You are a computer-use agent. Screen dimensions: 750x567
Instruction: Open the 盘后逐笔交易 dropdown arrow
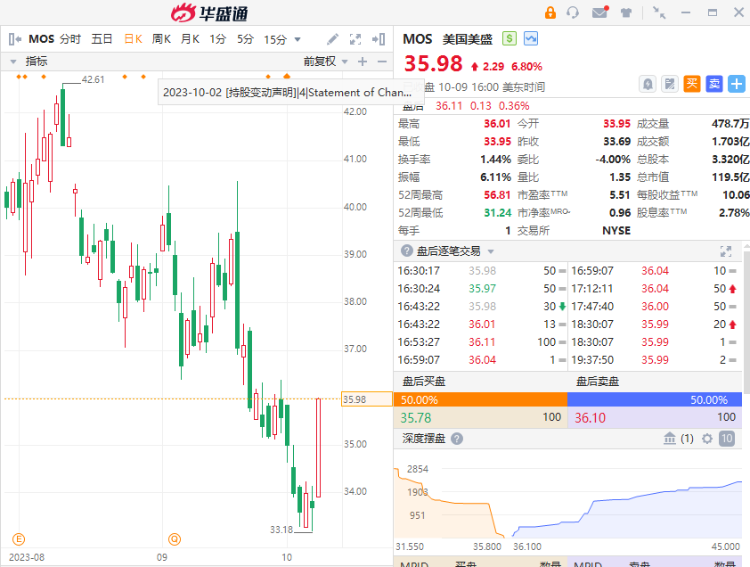click(x=491, y=252)
